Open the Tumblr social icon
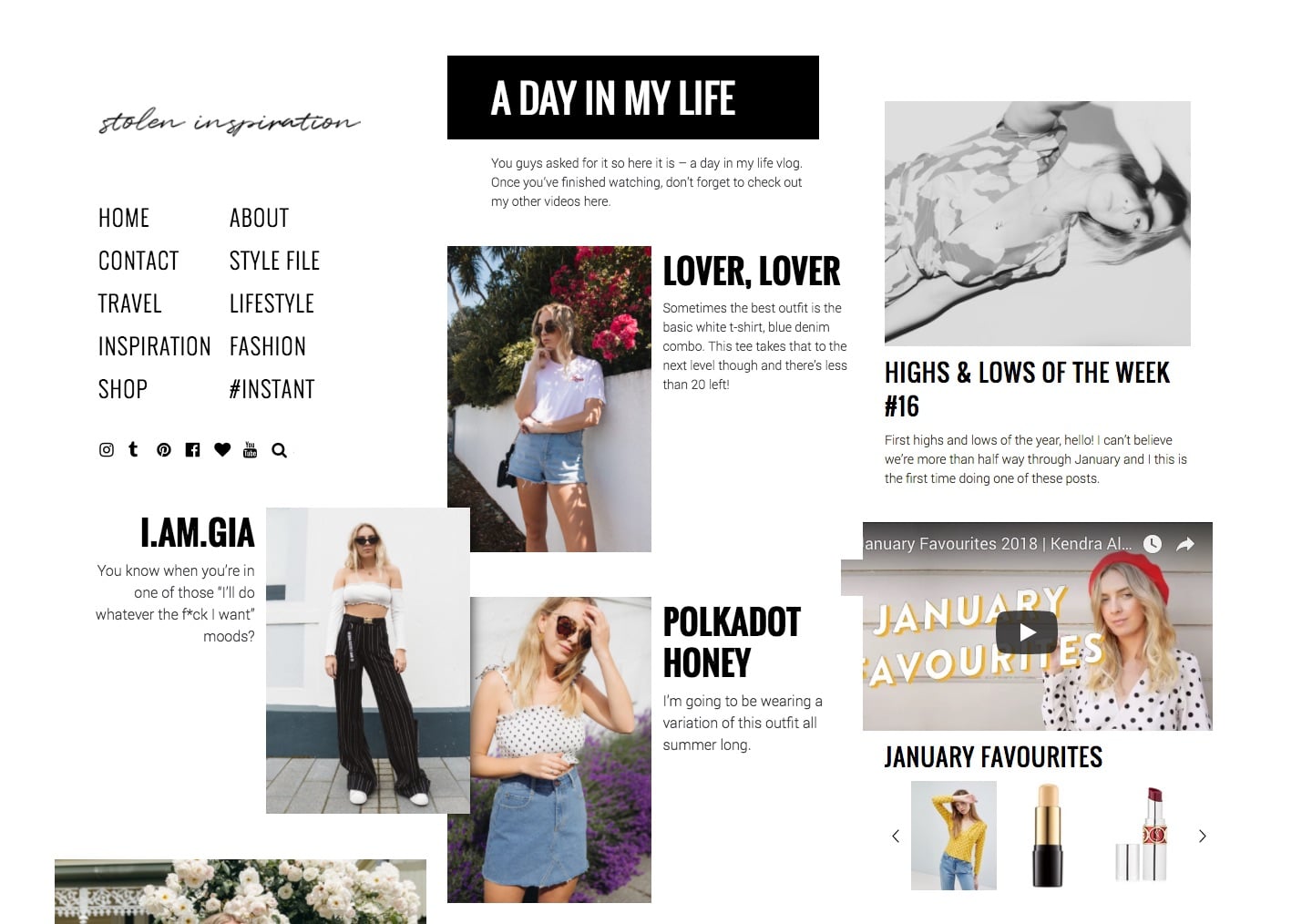 click(x=133, y=449)
